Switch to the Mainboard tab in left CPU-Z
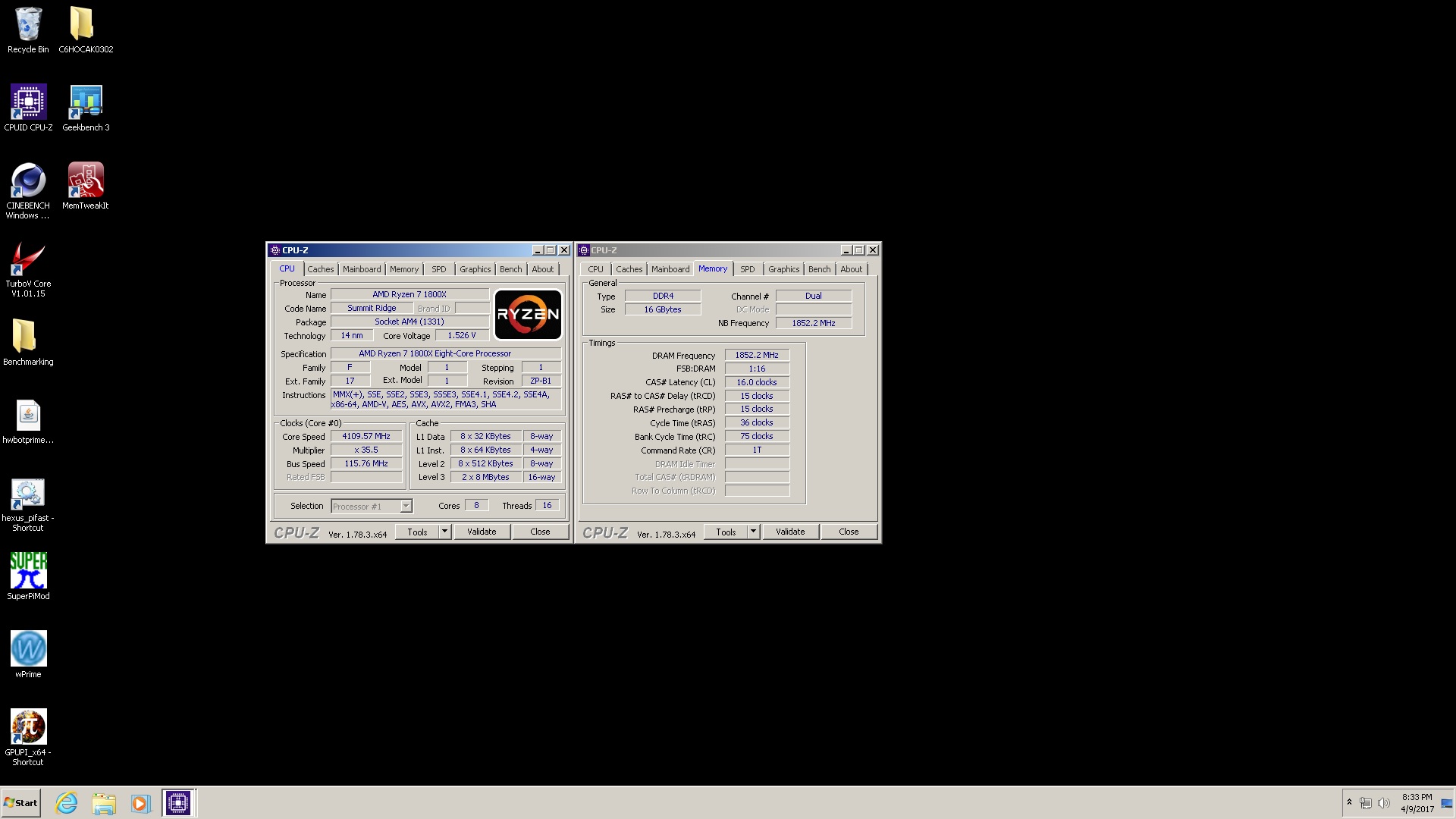This screenshot has width=1456, height=819. pyautogui.click(x=362, y=269)
